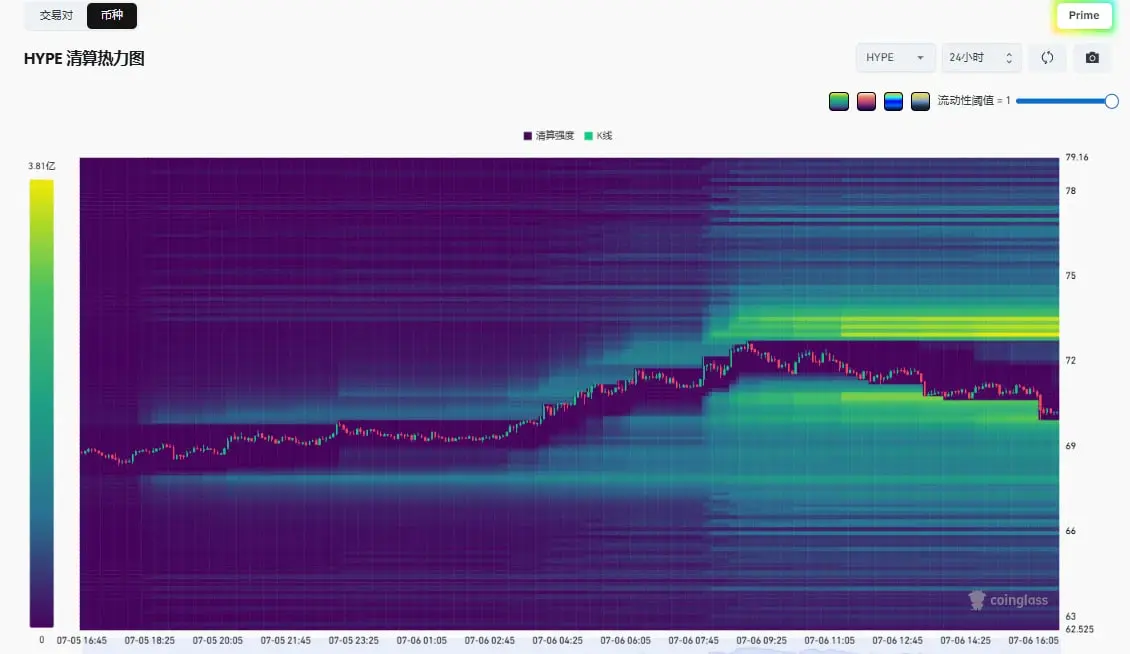Click the 07-06 11:05 time label
This screenshot has height=654, width=1130.
point(829,640)
